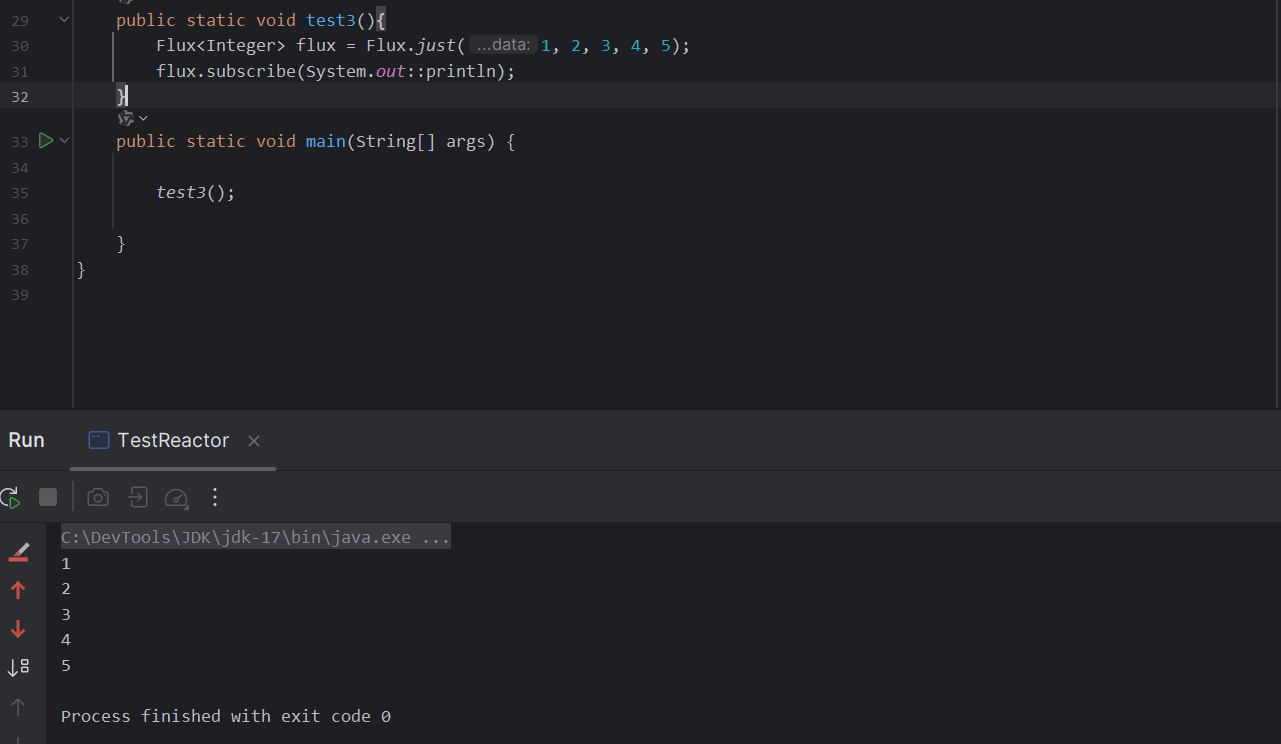Collapse the test3 method fold arrow

pos(65,19)
